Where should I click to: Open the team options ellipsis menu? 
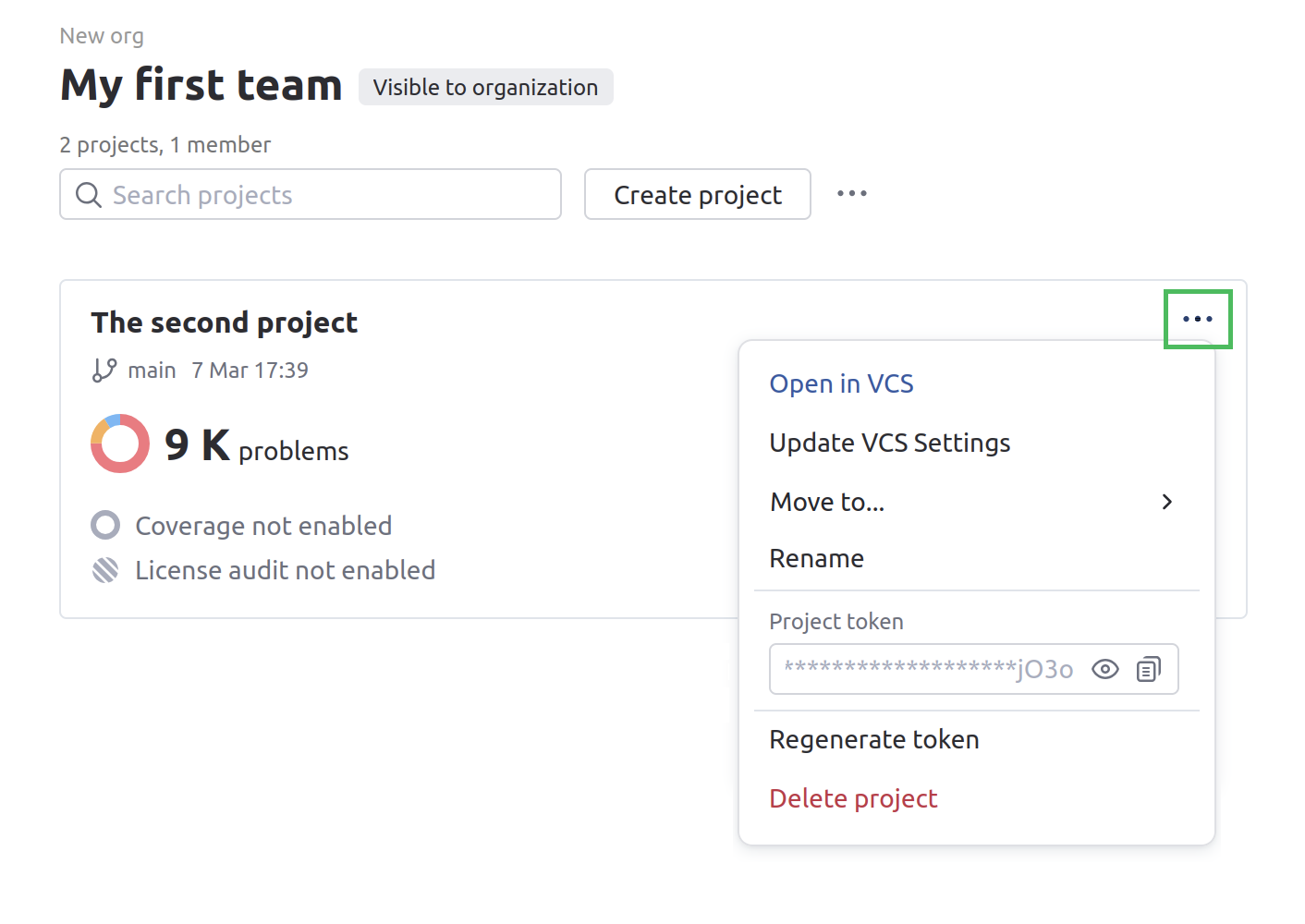[x=851, y=194]
